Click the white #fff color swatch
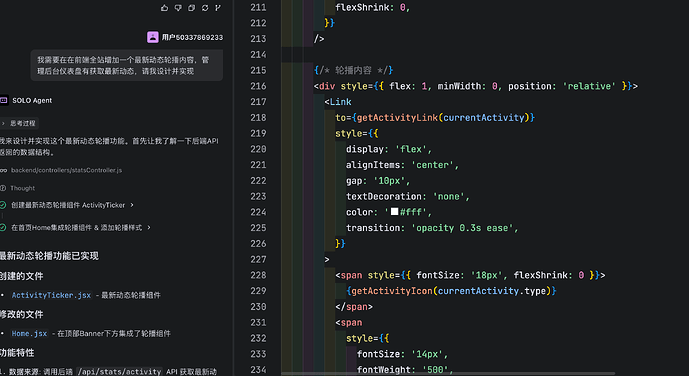689x376 pixels. coord(395,212)
